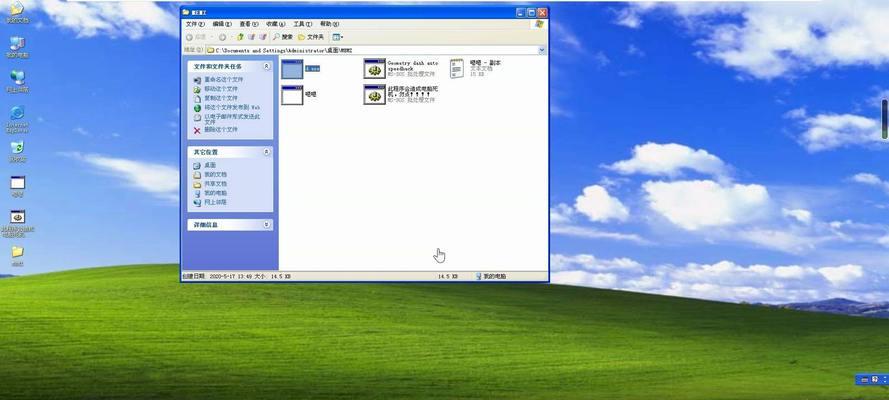Image resolution: width=889 pixels, height=400 pixels.
Task: Select the 嗯嗯 - 副本 text document
Action: [x=456, y=69]
